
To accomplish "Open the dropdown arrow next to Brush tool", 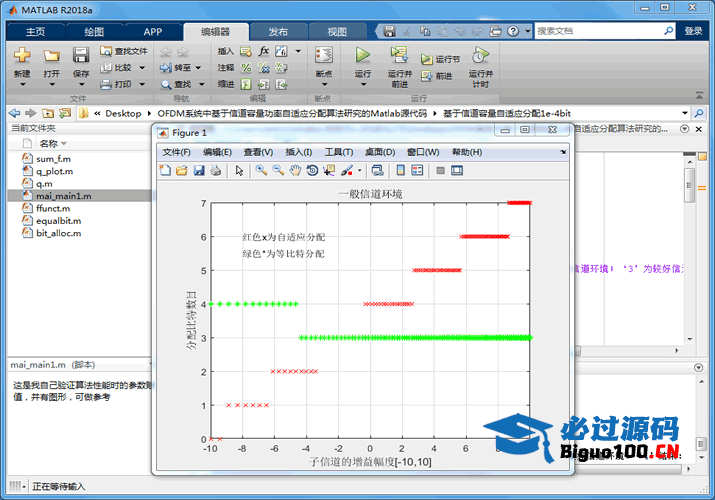I will coord(359,171).
